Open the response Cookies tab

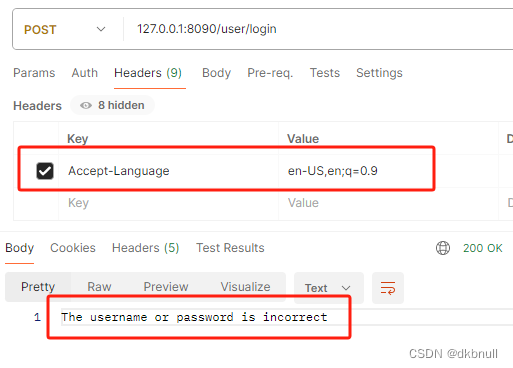73,248
